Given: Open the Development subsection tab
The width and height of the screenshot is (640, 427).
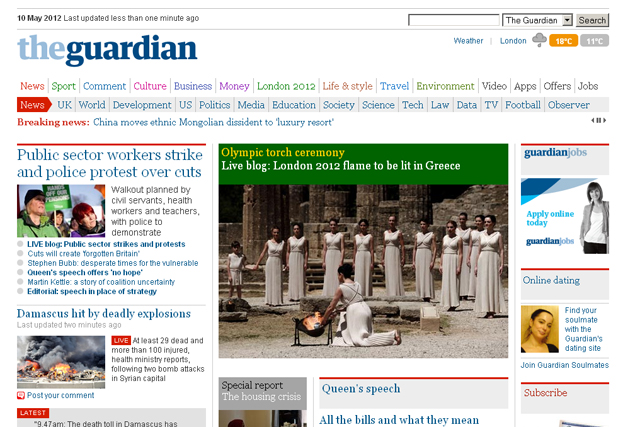Looking at the screenshot, I should pos(142,105).
